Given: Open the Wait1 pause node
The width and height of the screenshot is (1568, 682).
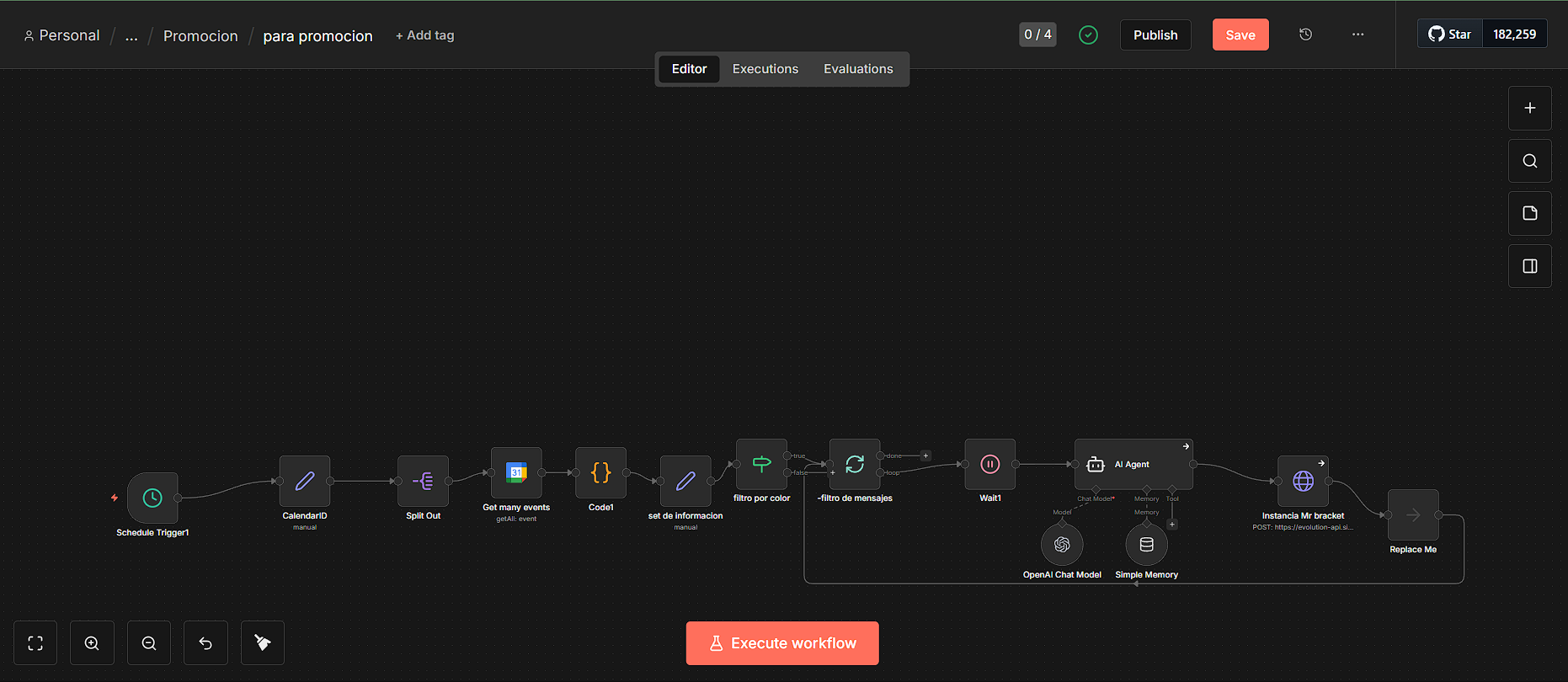Looking at the screenshot, I should click(x=990, y=464).
